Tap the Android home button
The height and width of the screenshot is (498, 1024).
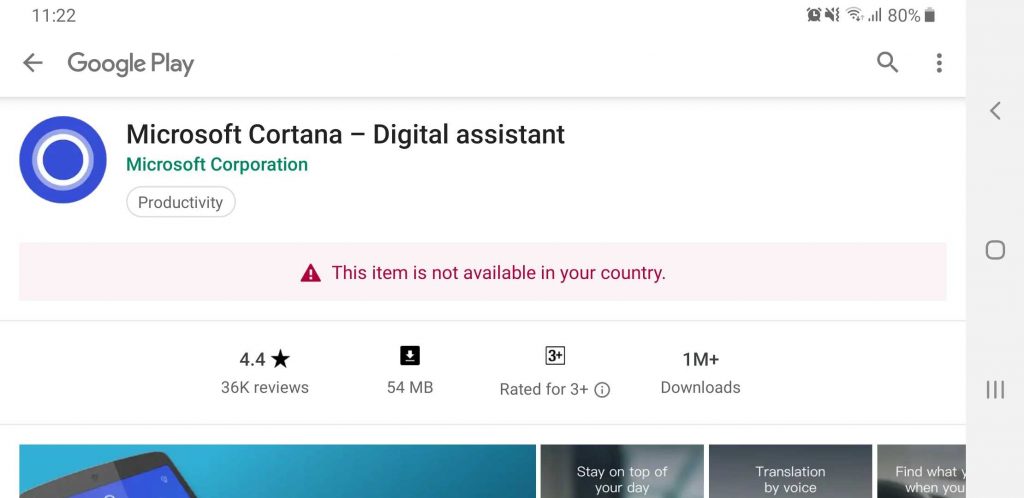click(x=995, y=250)
